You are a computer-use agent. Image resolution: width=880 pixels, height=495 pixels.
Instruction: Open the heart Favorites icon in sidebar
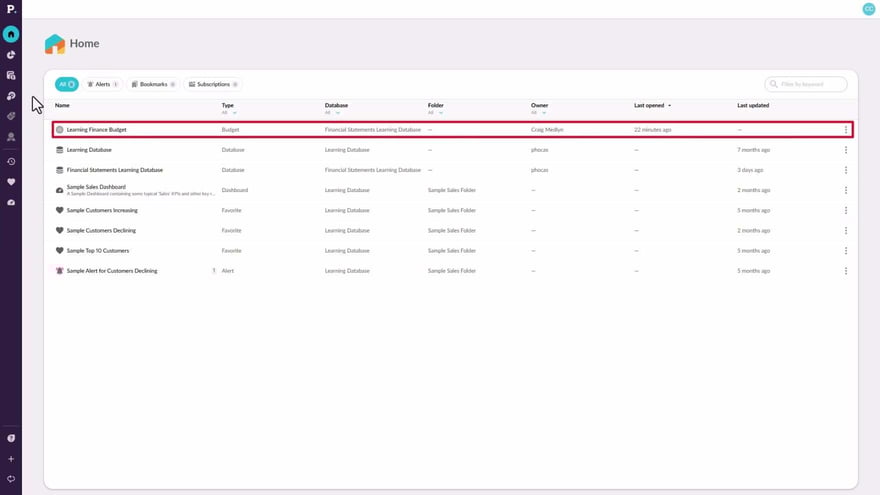tap(11, 182)
